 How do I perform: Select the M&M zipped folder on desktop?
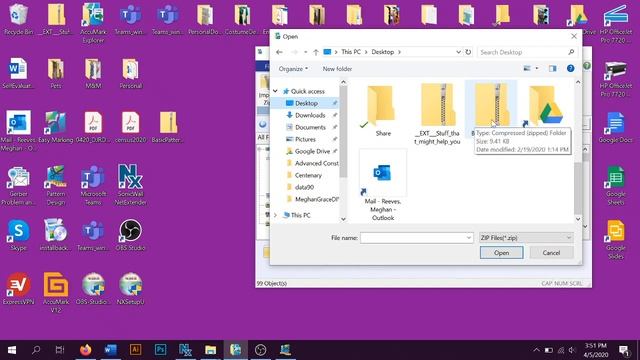tap(93, 73)
